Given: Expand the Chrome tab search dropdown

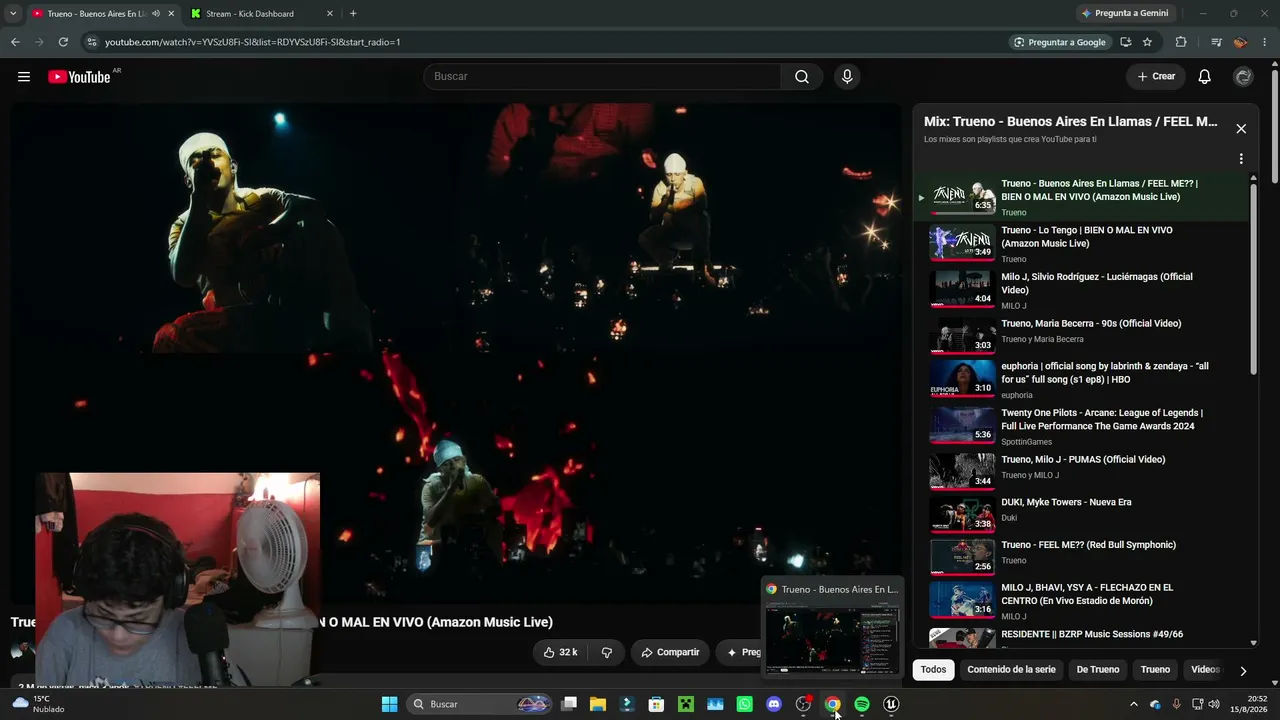Looking at the screenshot, I should pos(13,14).
